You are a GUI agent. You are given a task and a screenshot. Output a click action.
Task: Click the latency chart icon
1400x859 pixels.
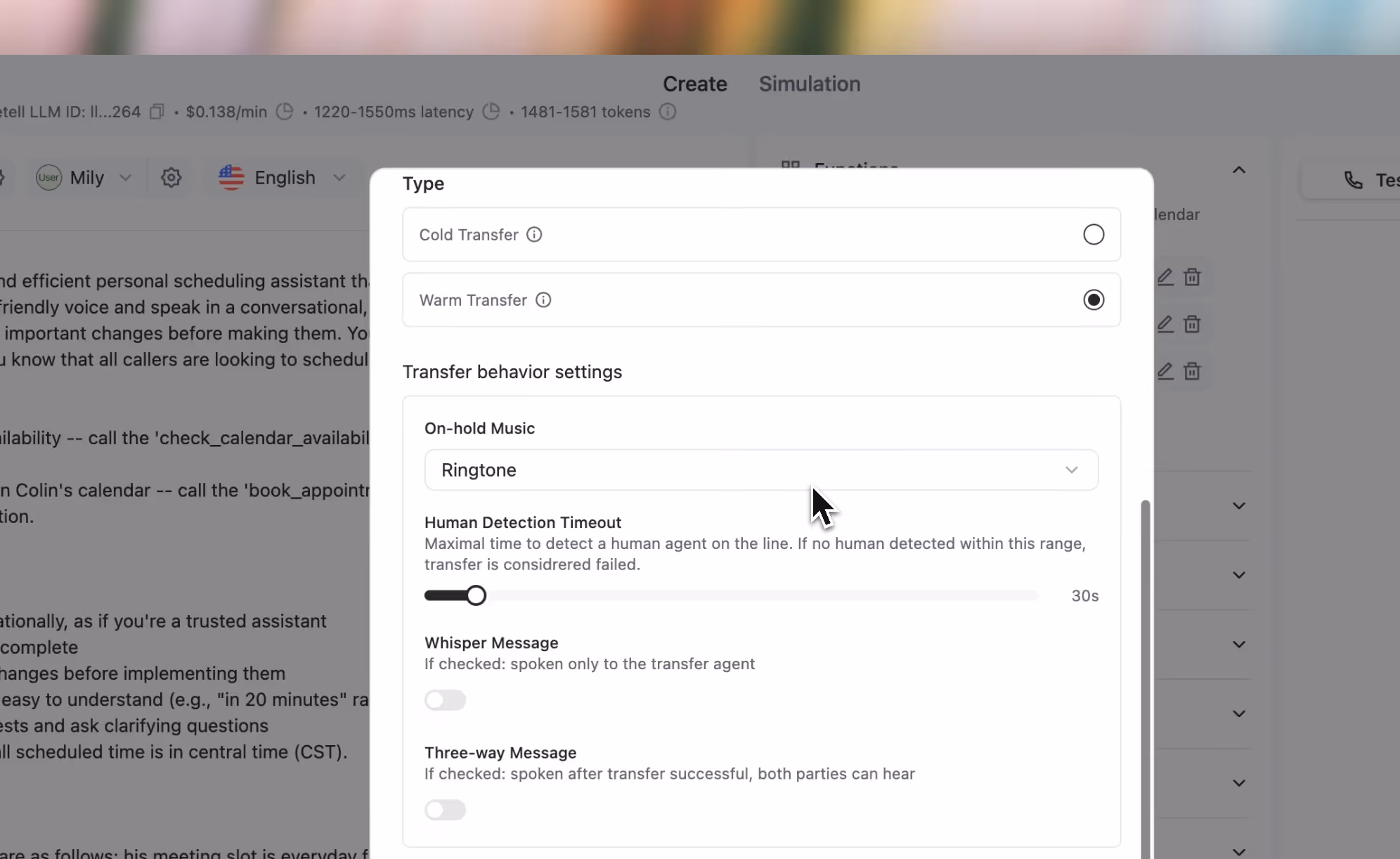click(x=491, y=112)
